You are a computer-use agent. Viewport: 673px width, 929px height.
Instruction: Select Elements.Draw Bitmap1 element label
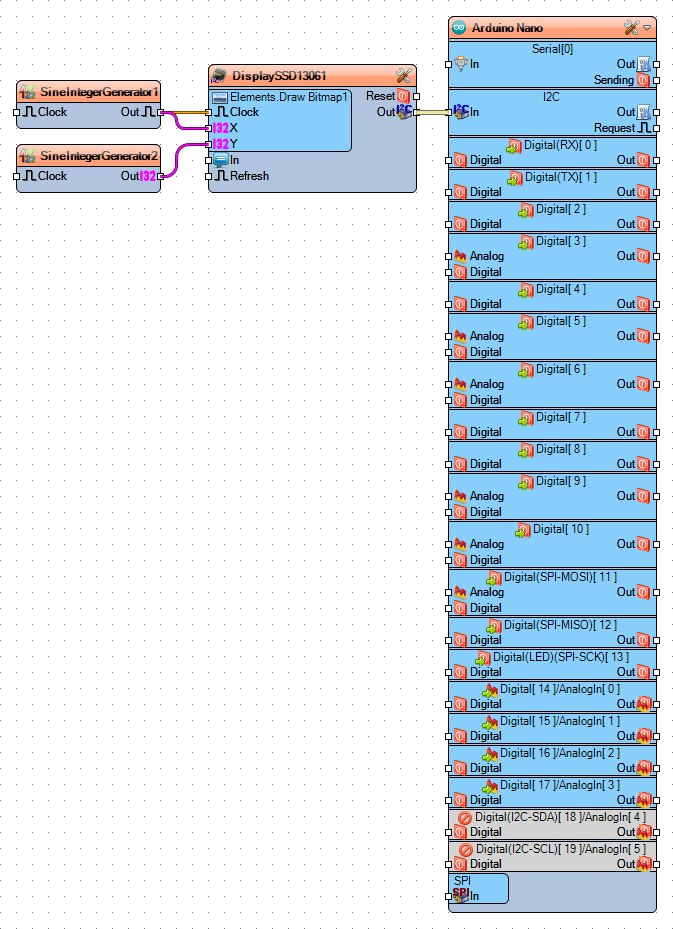point(288,97)
